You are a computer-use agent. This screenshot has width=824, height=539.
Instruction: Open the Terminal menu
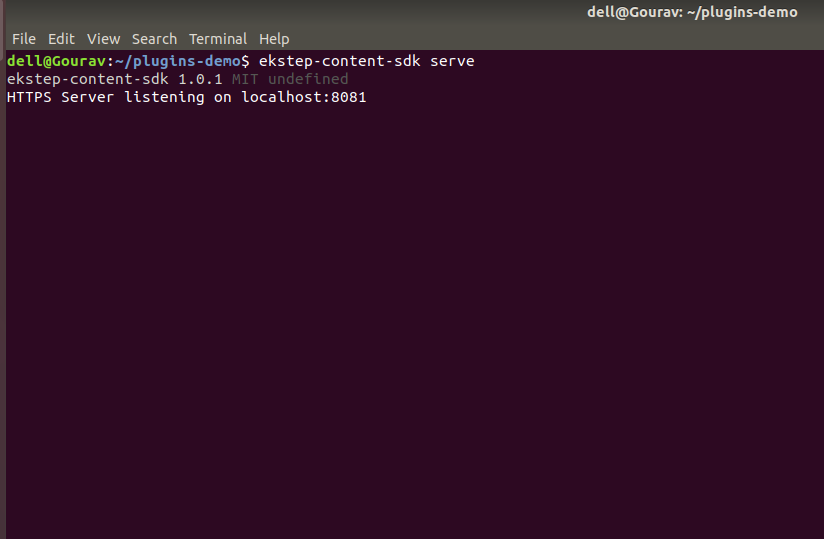coord(217,39)
